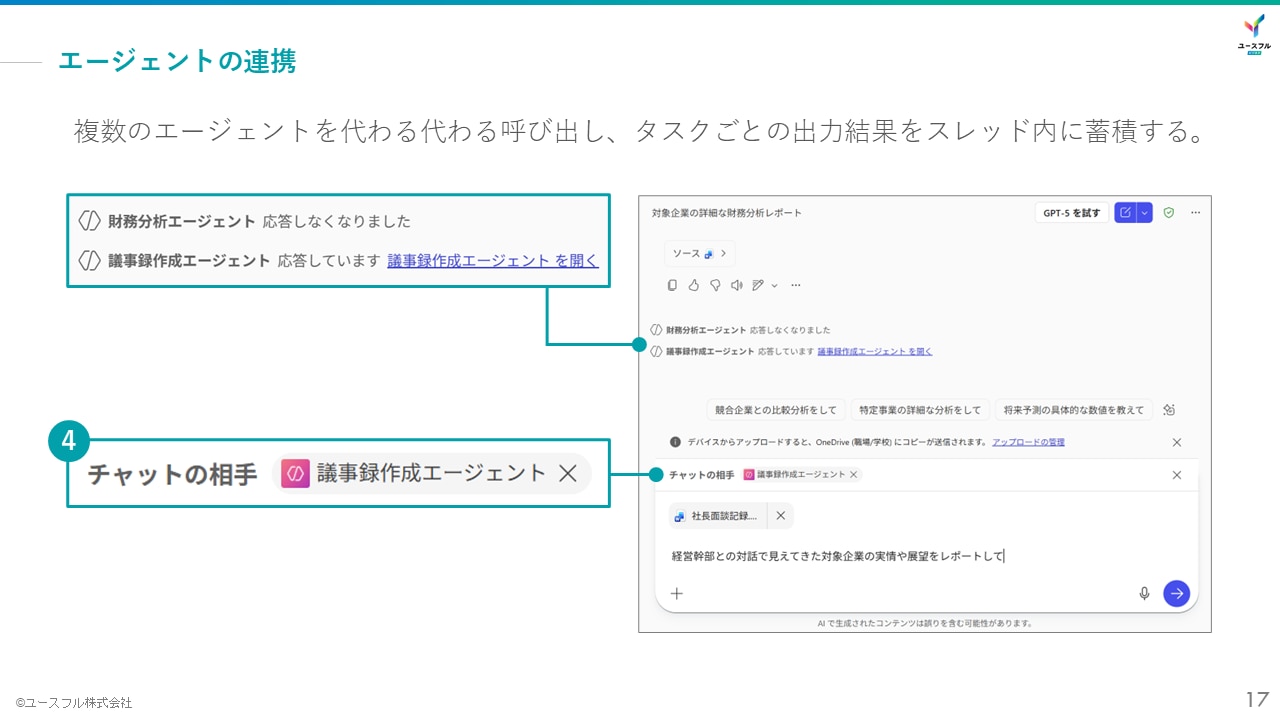The width and height of the screenshot is (1280, 720).
Task: Give a thumbs down to the response
Action: coord(716,285)
